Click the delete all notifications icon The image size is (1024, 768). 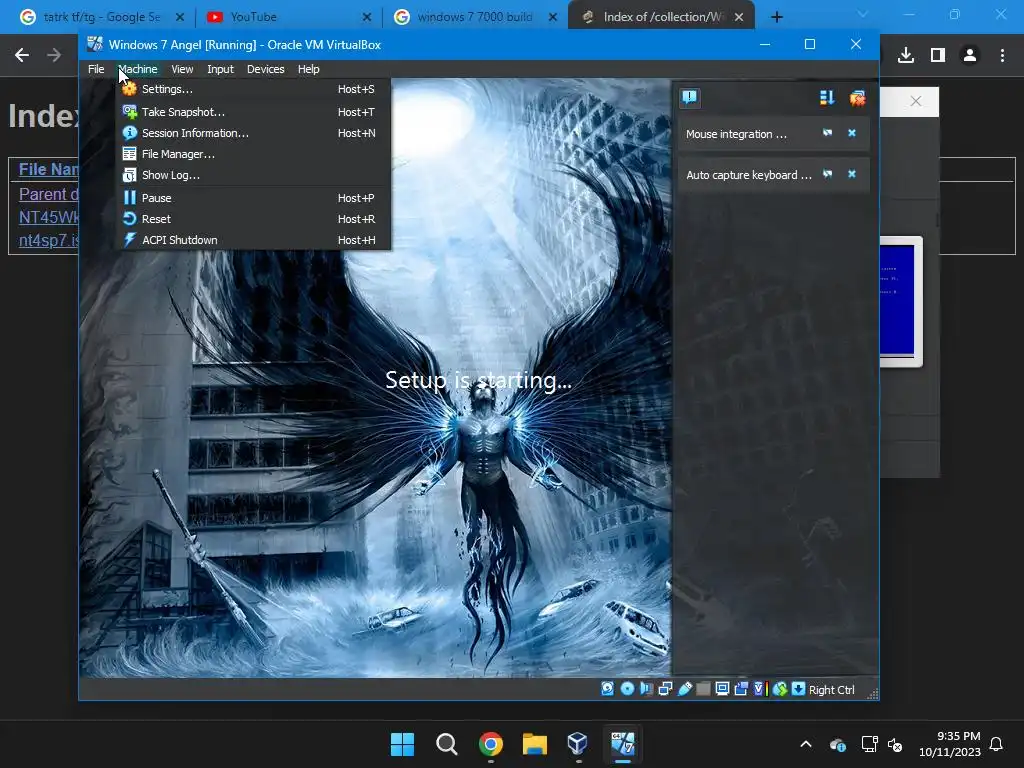857,98
